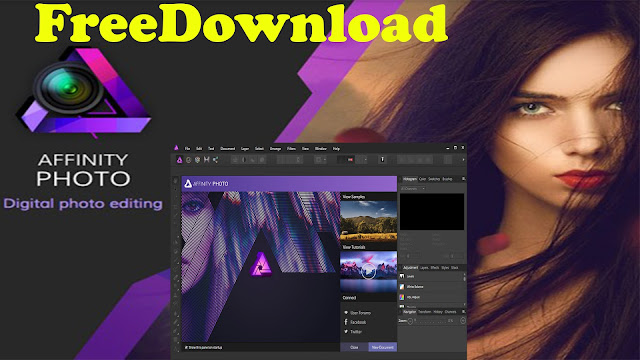
Task: Open the Arrange menu
Action: 275,149
